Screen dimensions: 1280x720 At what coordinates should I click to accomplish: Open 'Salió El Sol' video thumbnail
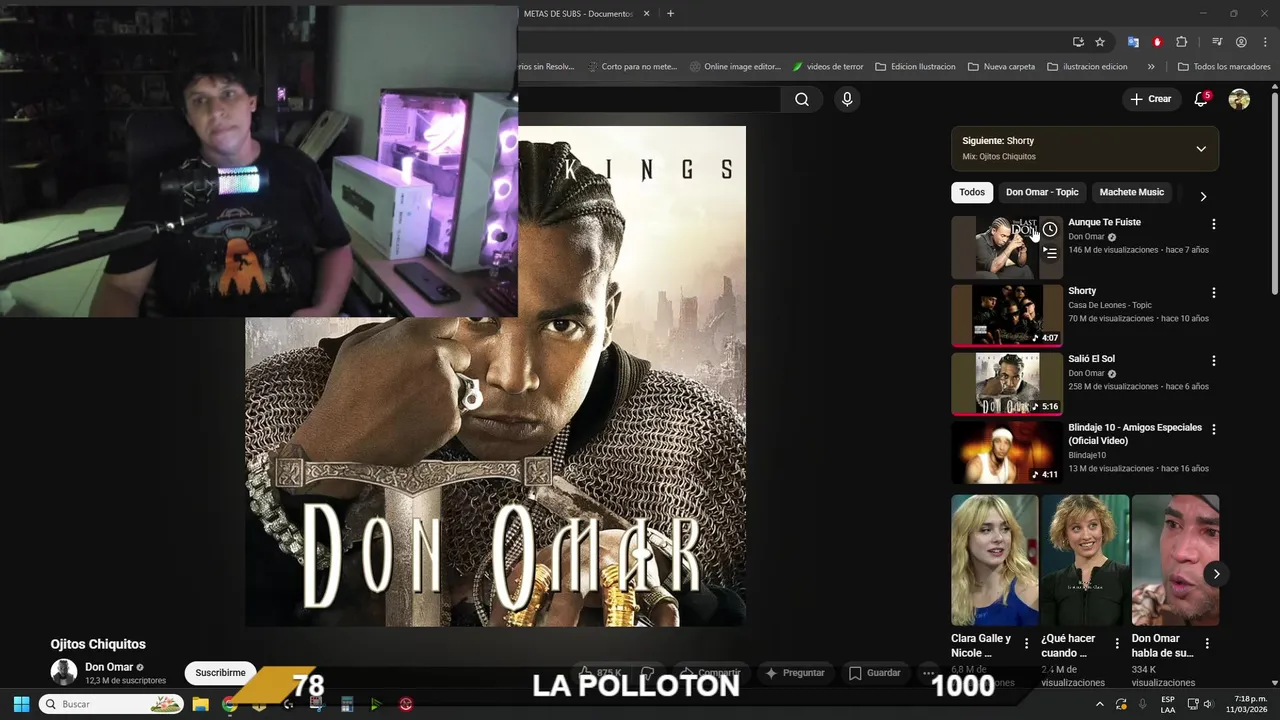point(1007,383)
